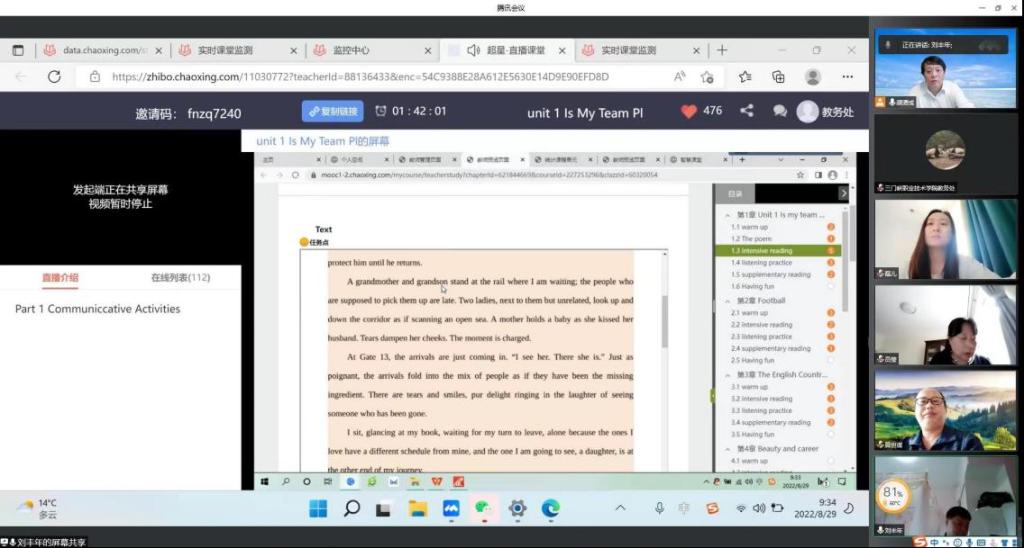Open the chat bubble icon in live header
The width and height of the screenshot is (1024, 548).
[780, 111]
